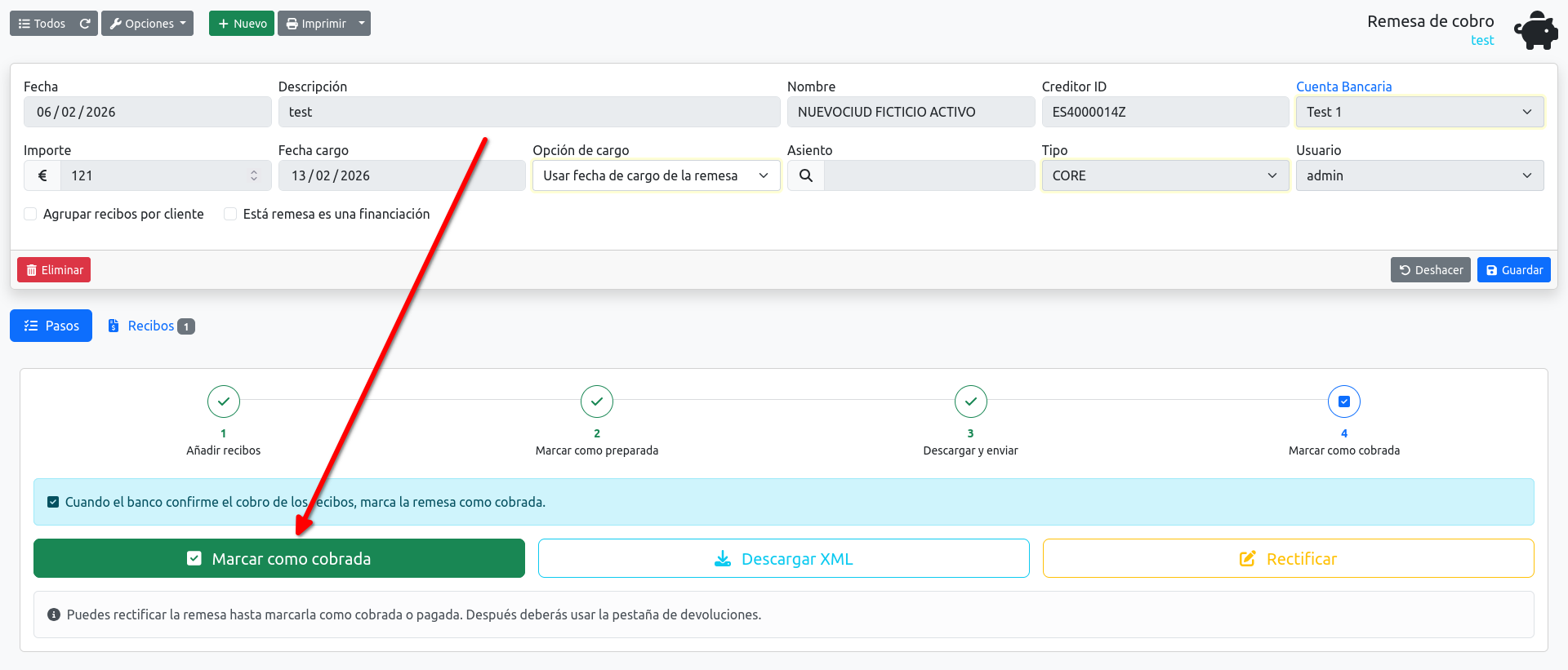Image resolution: width=1568 pixels, height=670 pixels.
Task: Open the Tipo CORE dropdown
Action: [x=1165, y=175]
